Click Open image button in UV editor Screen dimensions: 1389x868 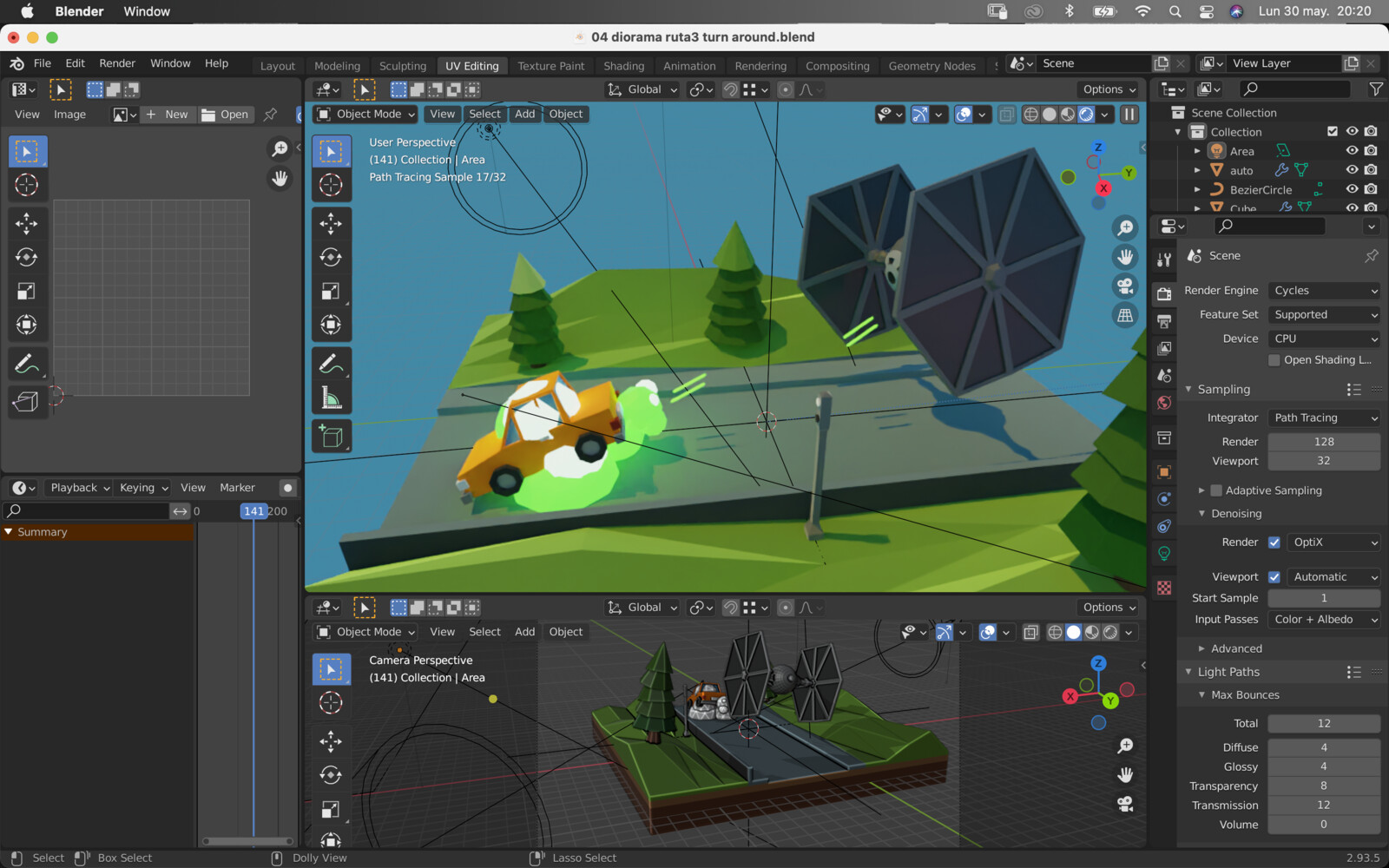[x=226, y=115]
